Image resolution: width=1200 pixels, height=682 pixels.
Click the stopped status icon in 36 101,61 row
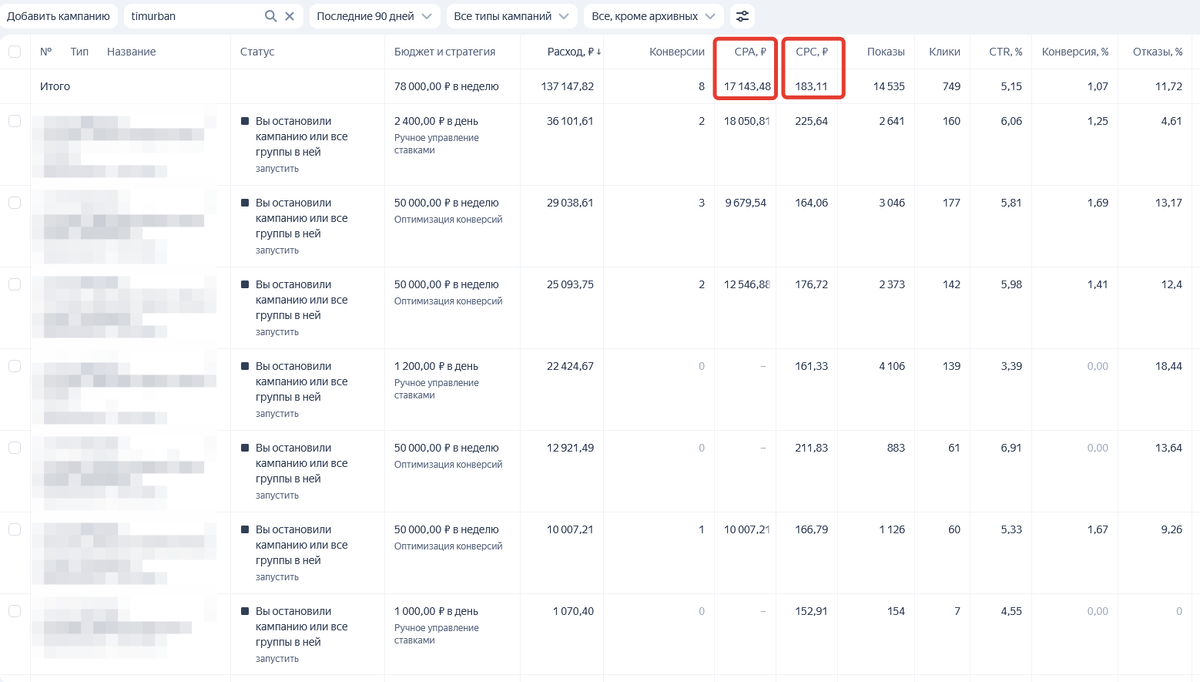coord(245,121)
